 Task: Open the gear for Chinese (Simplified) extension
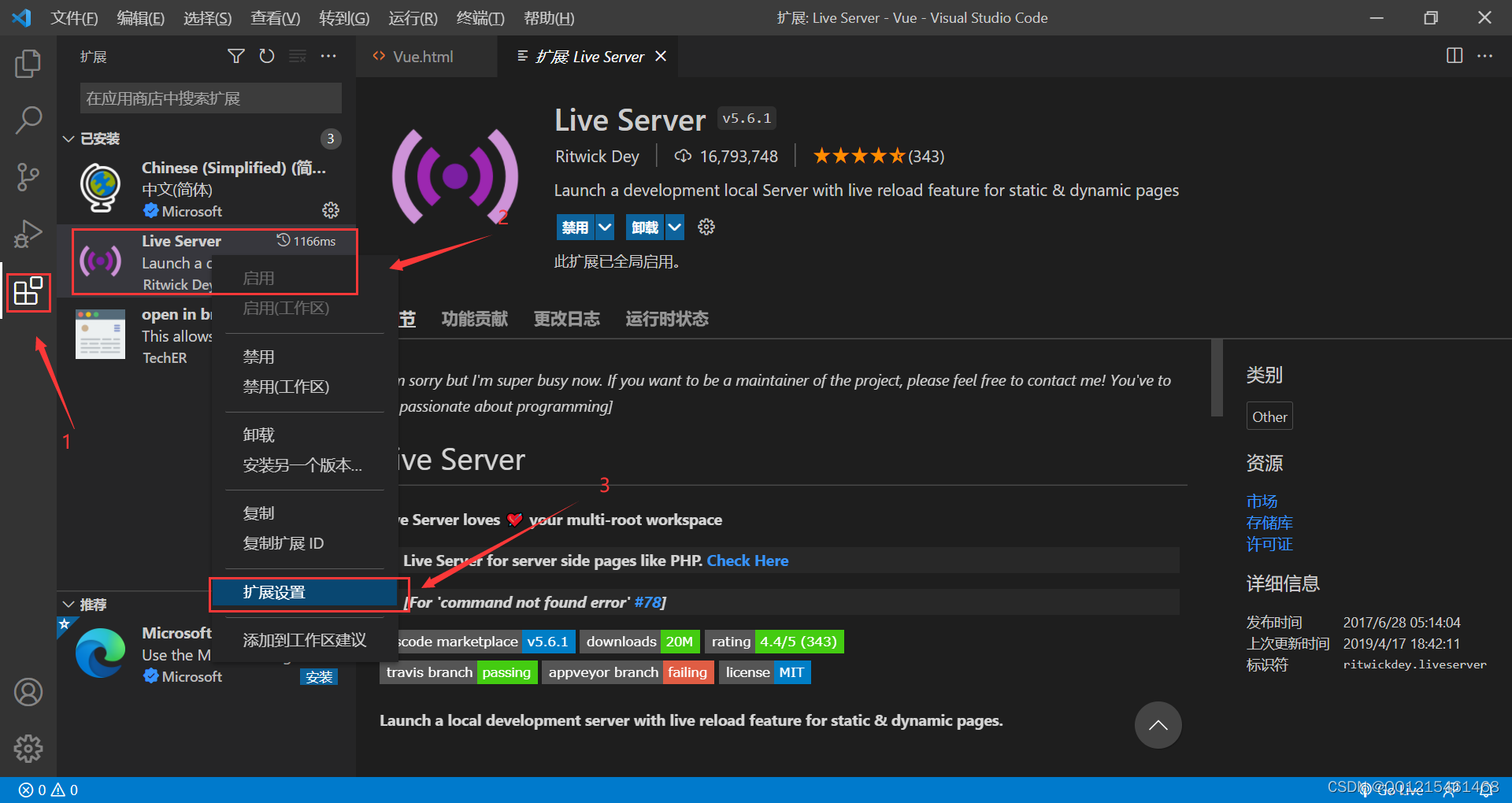pyautogui.click(x=331, y=210)
